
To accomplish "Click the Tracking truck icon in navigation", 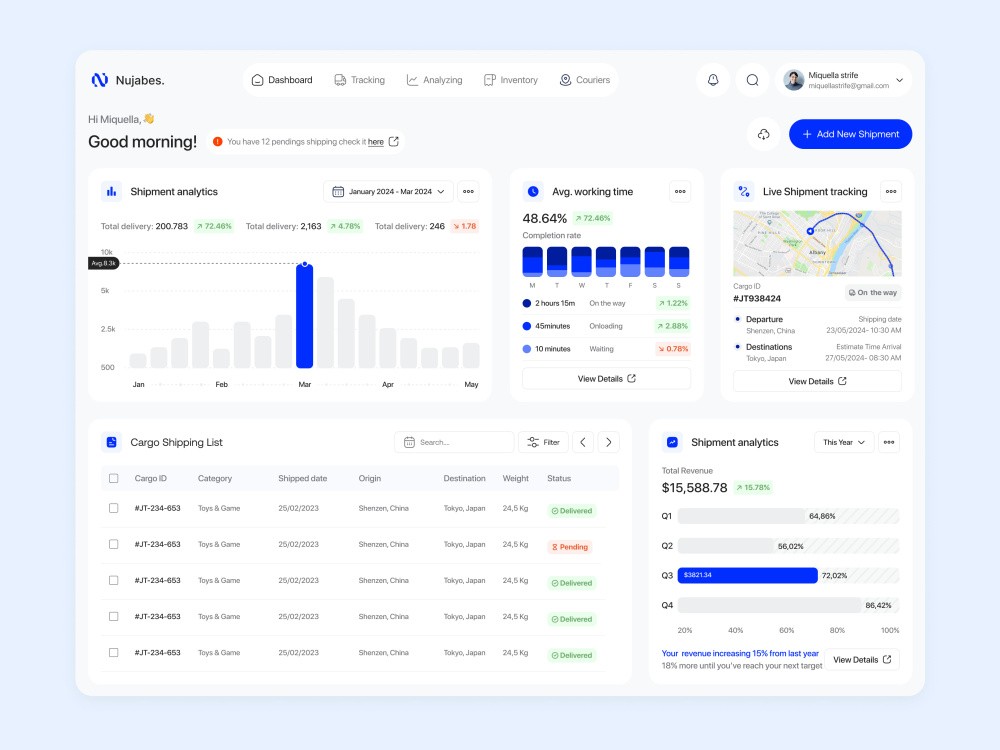I will [340, 80].
